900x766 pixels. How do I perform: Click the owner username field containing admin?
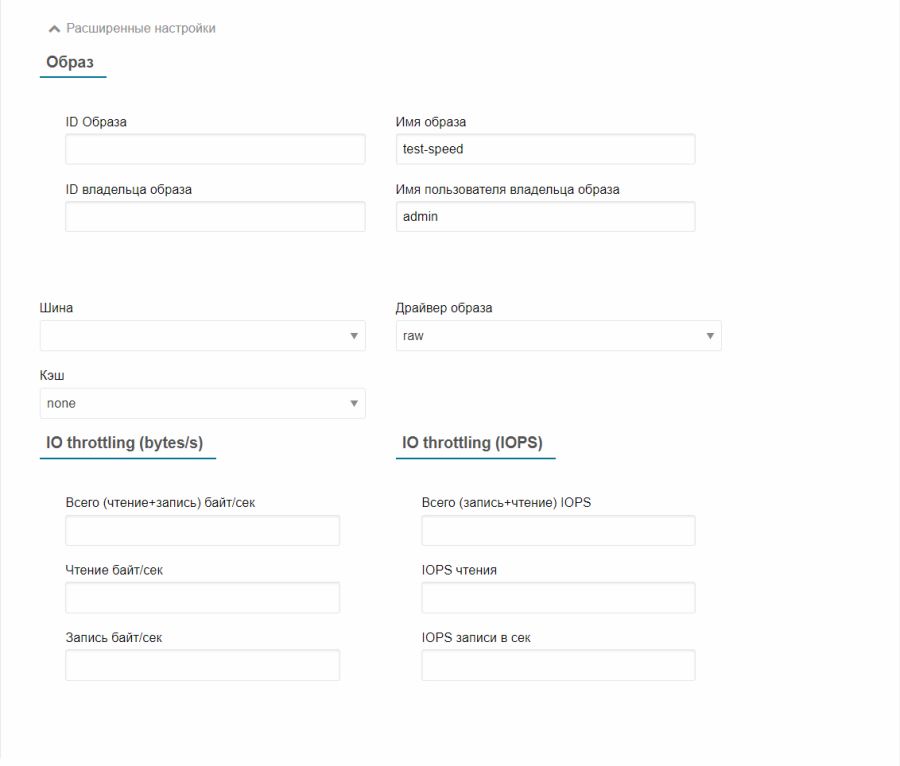(545, 216)
